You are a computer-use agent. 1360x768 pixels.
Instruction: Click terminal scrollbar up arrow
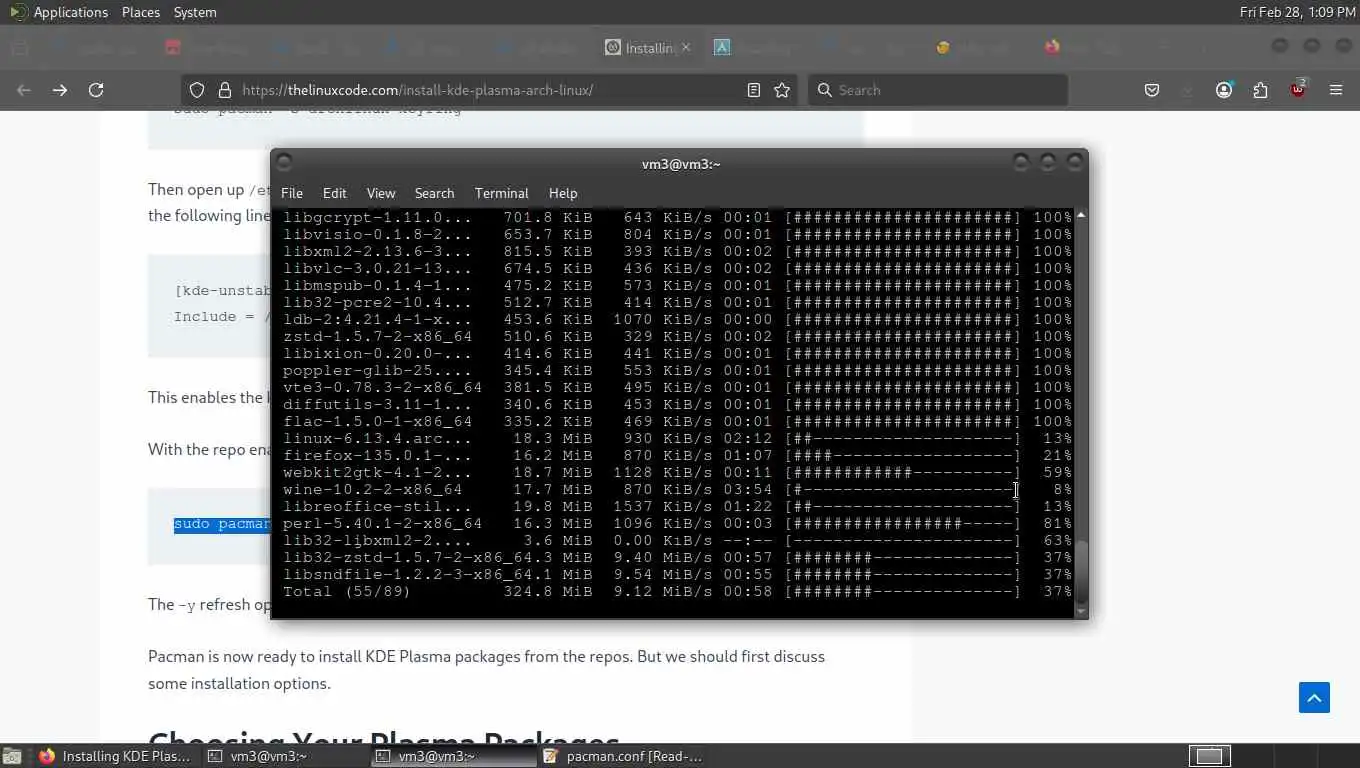pyautogui.click(x=1081, y=215)
